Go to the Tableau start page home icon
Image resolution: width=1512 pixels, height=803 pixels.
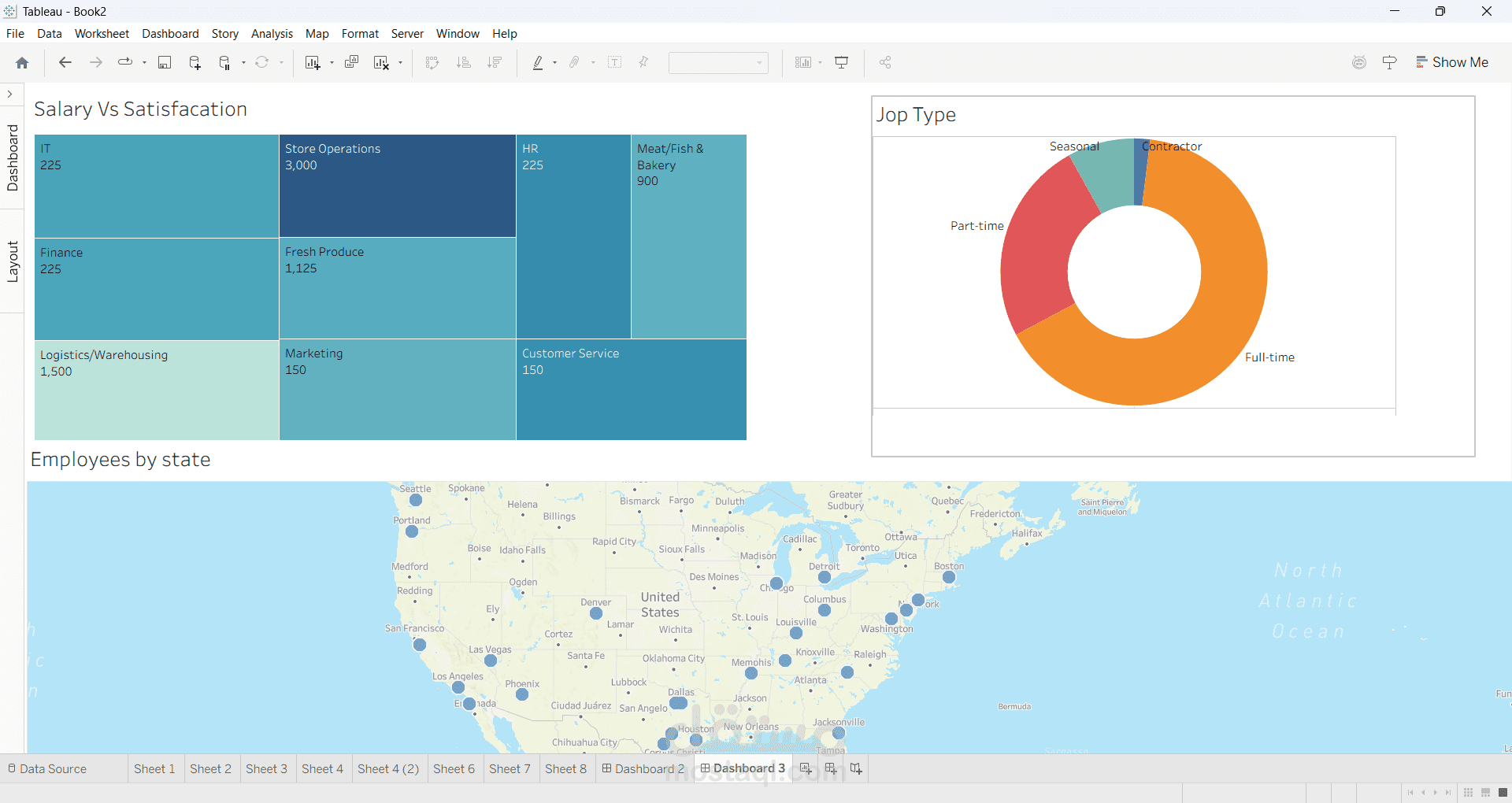coord(22,63)
